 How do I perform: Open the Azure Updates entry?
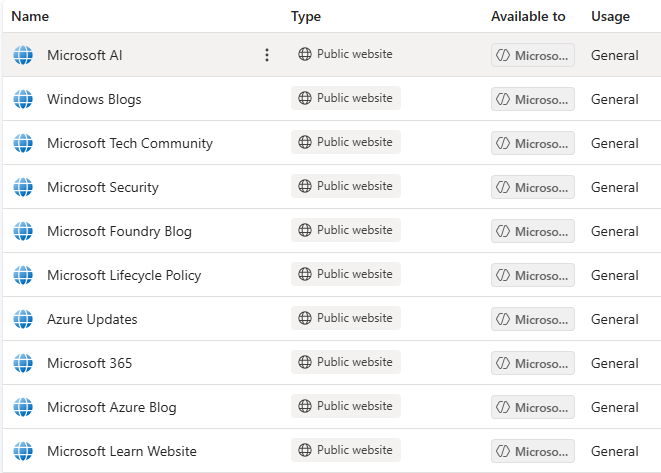coord(92,319)
